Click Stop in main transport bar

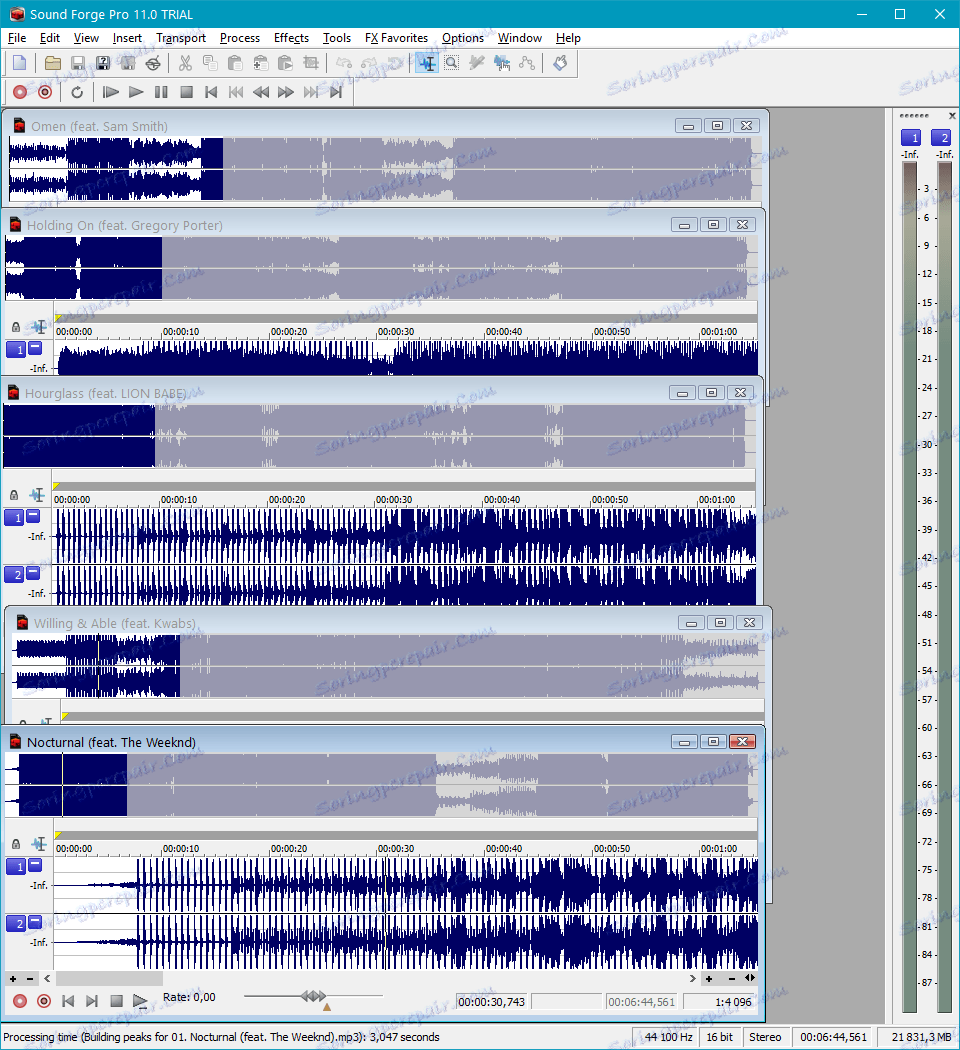coord(186,92)
